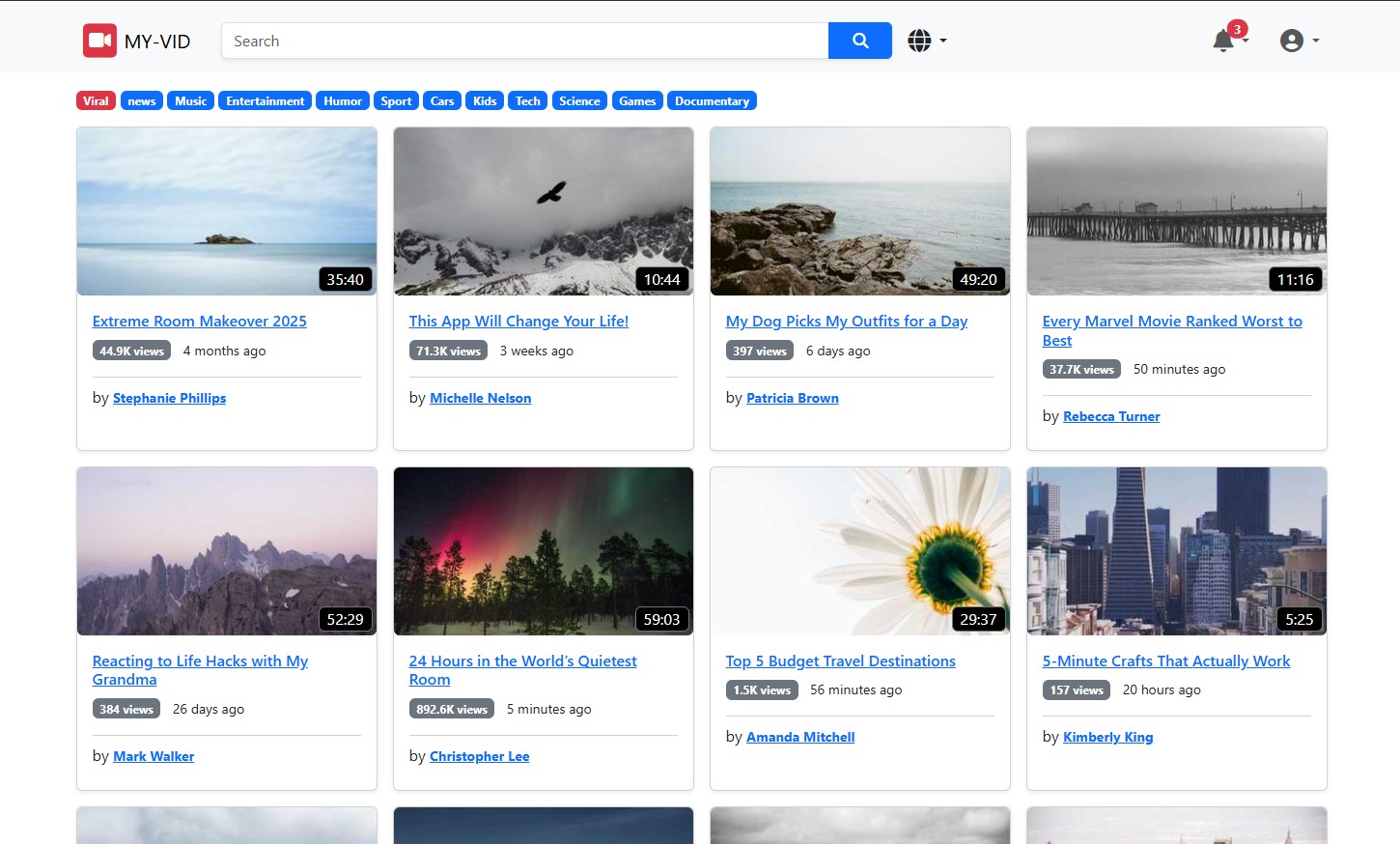This screenshot has height=844, width=1400.
Task: Select the Science category tag
Action: pos(579,100)
